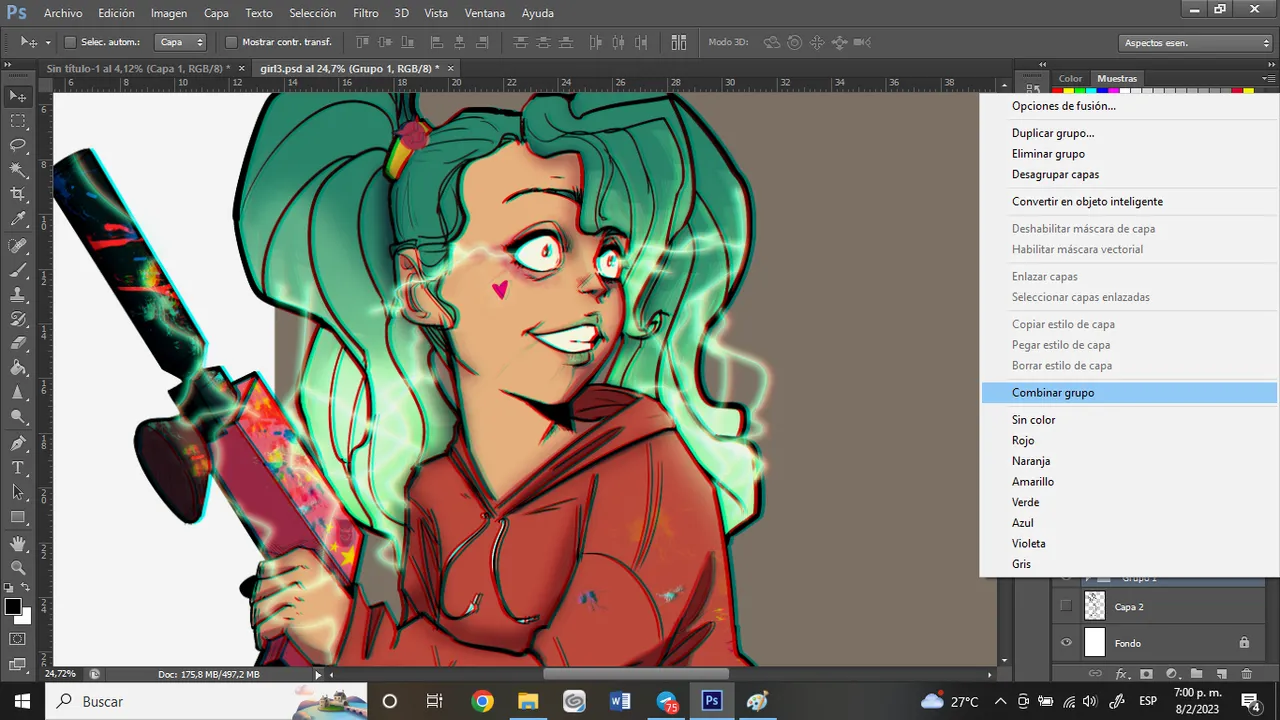Select the Eraser tool
This screenshot has width=1280, height=720.
point(18,344)
